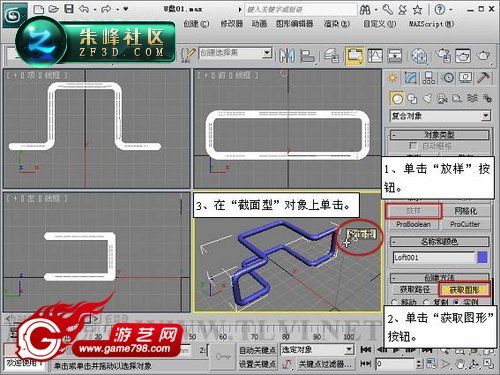Select the Geometry category icon
The width and height of the screenshot is (500, 375).
[x=397, y=98]
